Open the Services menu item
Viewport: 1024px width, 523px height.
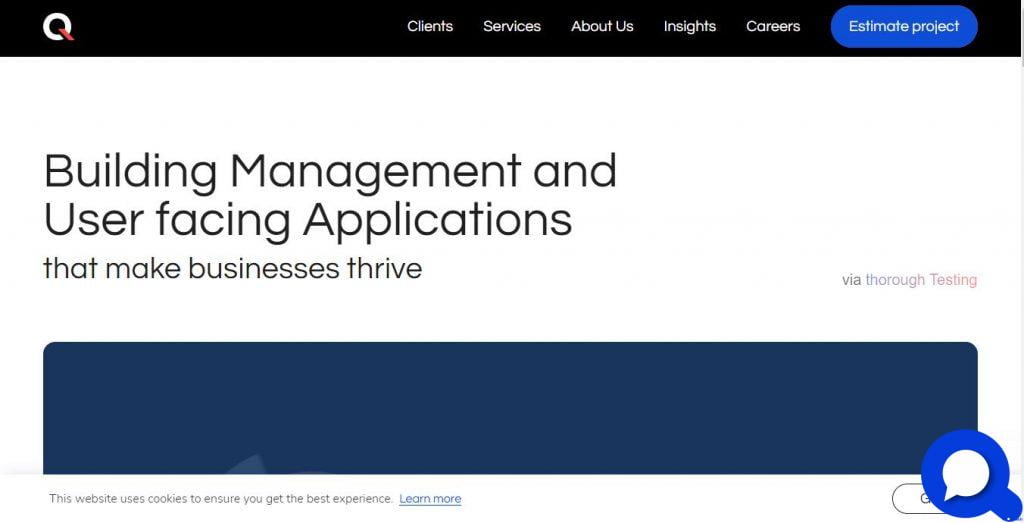pyautogui.click(x=511, y=27)
